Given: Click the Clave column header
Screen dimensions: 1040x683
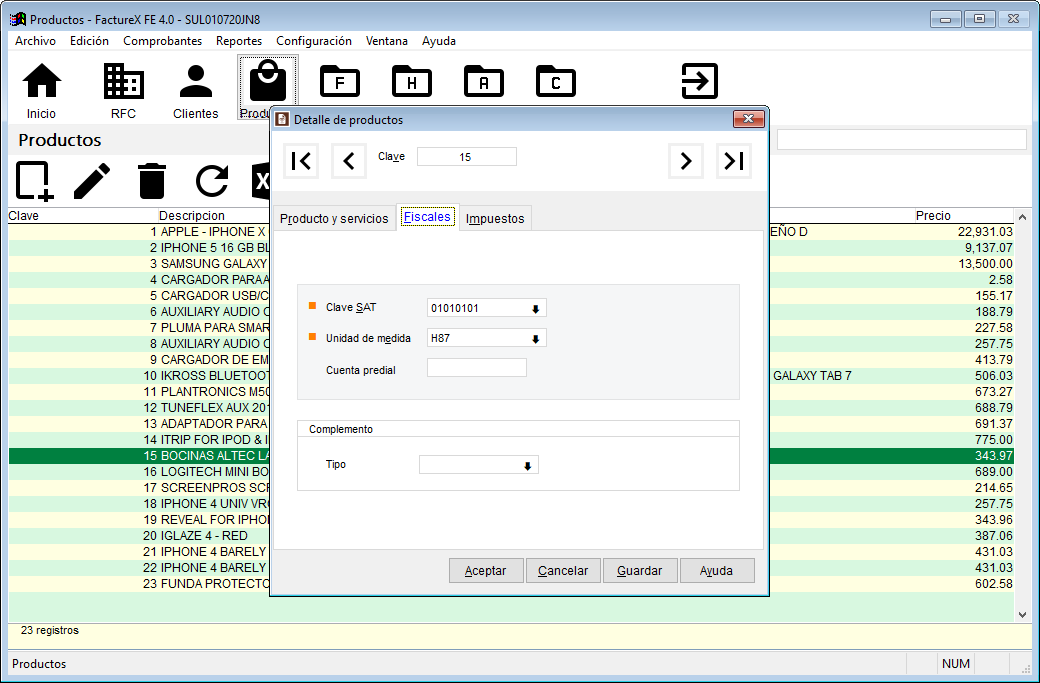Looking at the screenshot, I should point(24,216).
